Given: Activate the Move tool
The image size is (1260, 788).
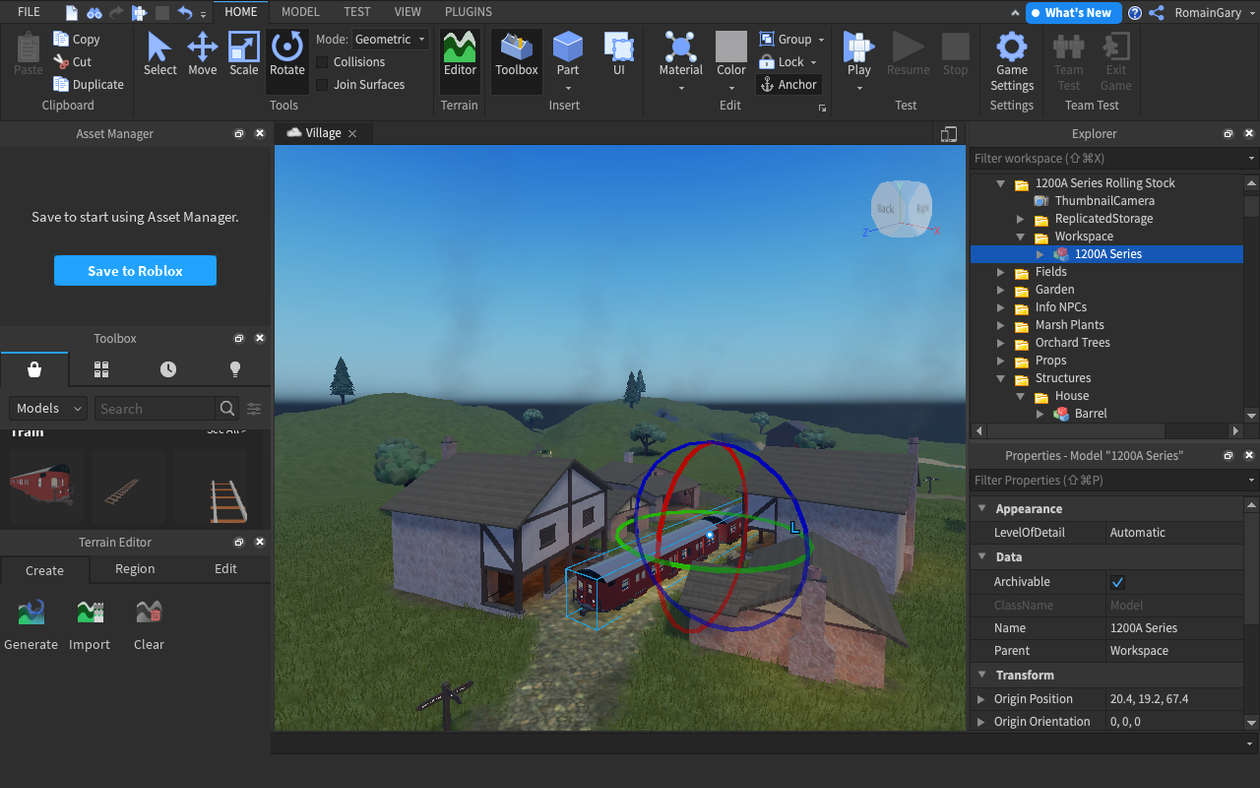Looking at the screenshot, I should click(x=202, y=54).
